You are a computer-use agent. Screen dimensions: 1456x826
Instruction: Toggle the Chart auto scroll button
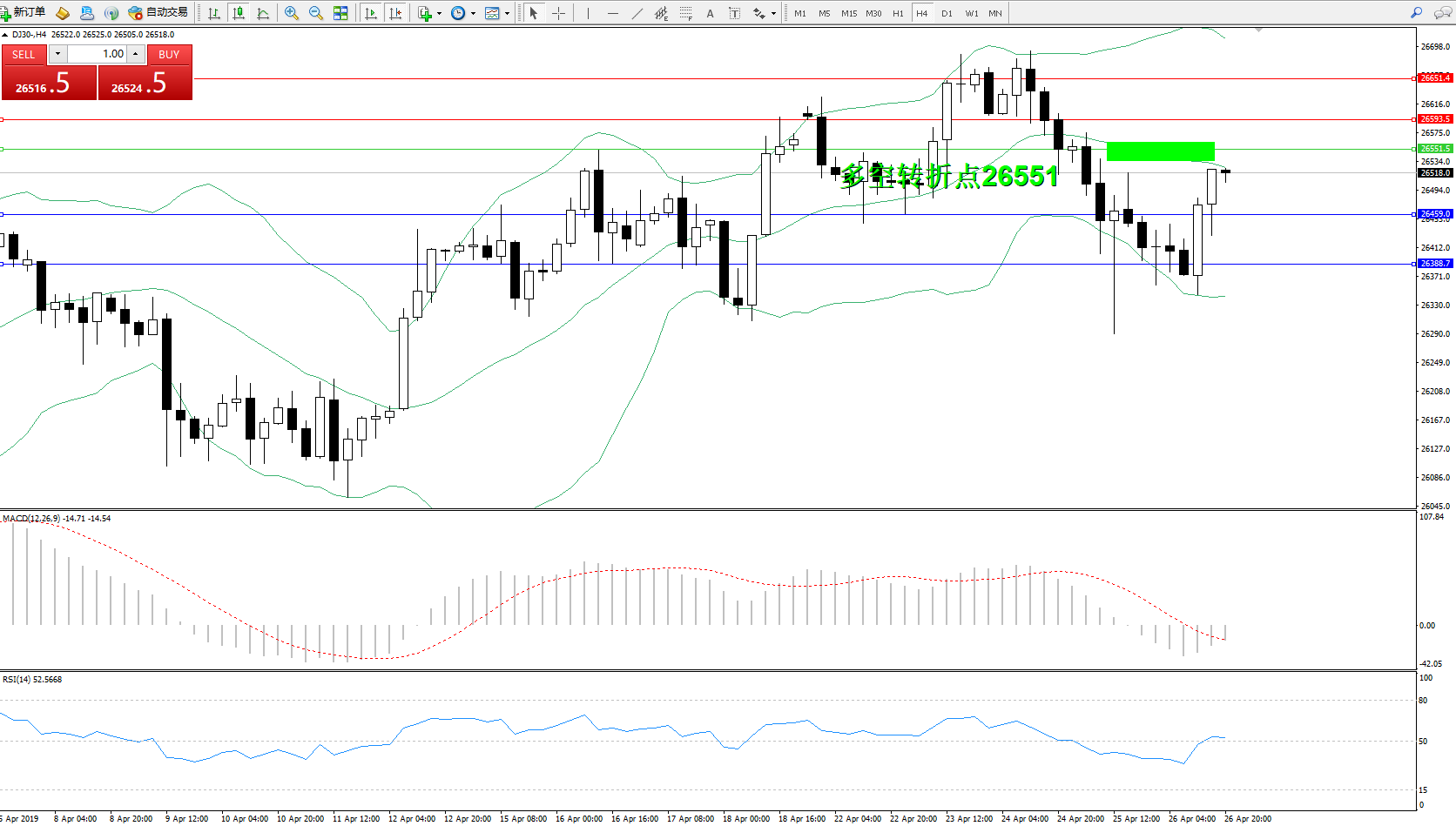click(x=371, y=13)
